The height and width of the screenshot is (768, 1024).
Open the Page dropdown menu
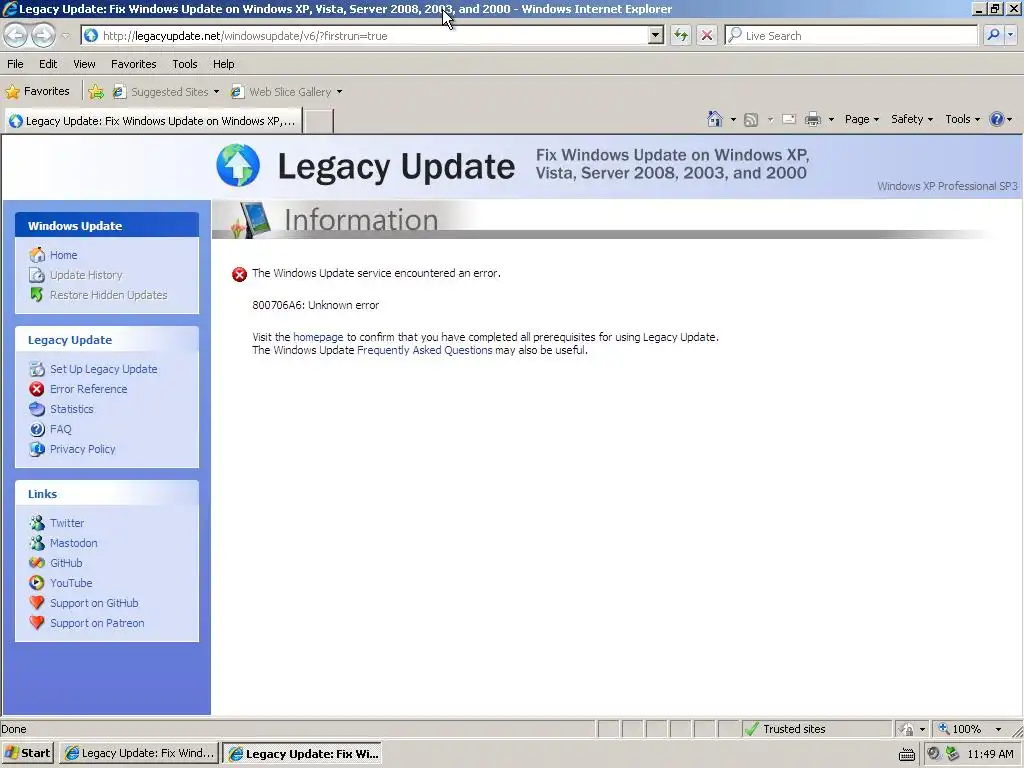[861, 119]
